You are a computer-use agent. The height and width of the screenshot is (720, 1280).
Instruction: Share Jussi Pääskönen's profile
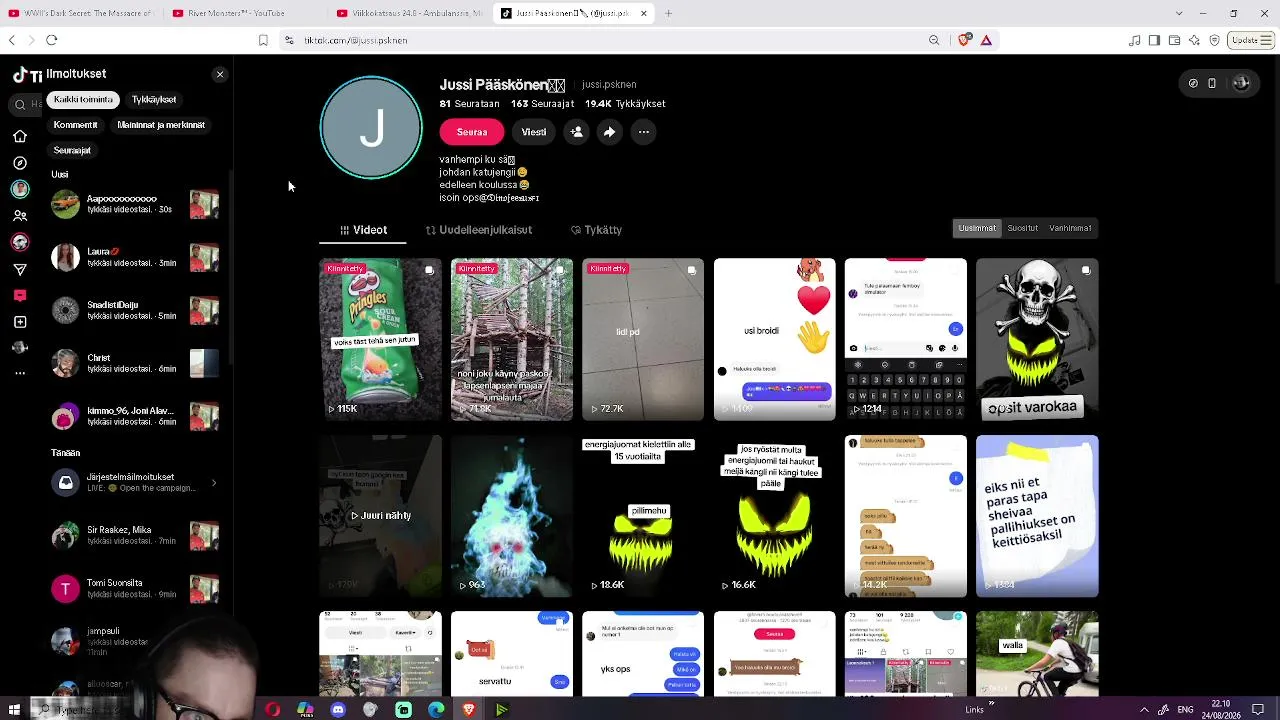[609, 132]
